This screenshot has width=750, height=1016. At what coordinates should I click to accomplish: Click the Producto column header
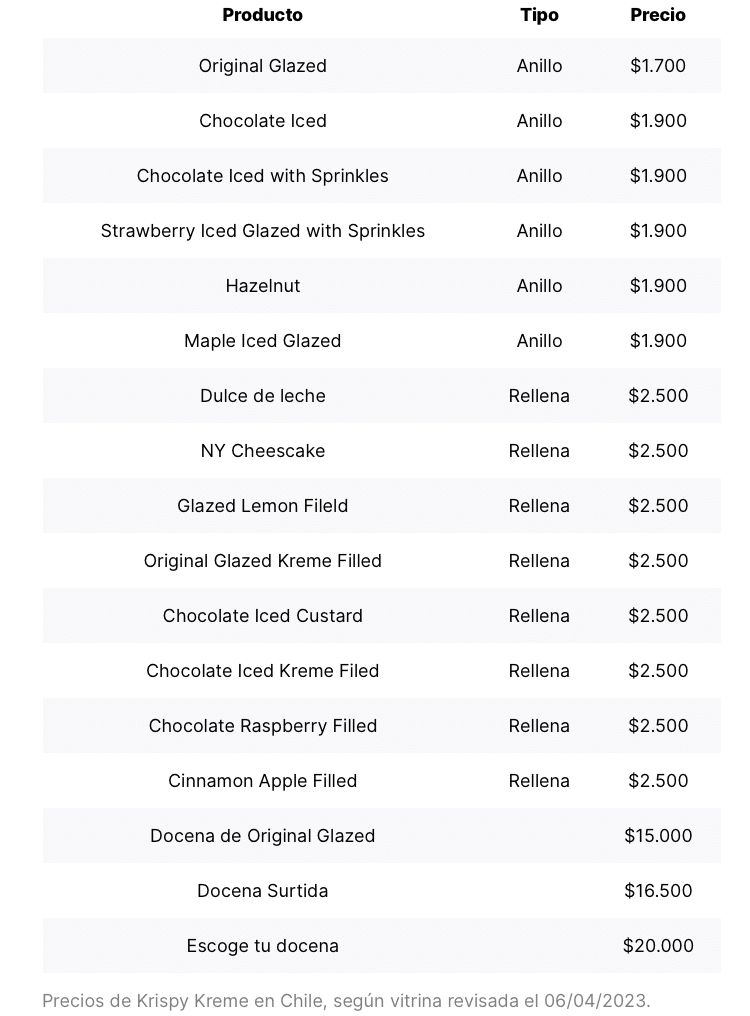coord(262,15)
